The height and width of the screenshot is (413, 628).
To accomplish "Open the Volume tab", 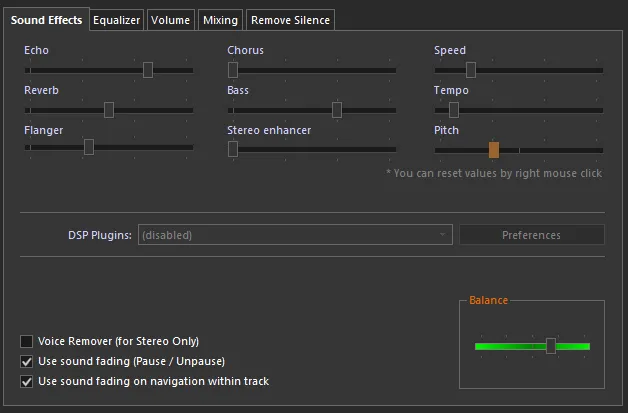I will pyautogui.click(x=171, y=20).
